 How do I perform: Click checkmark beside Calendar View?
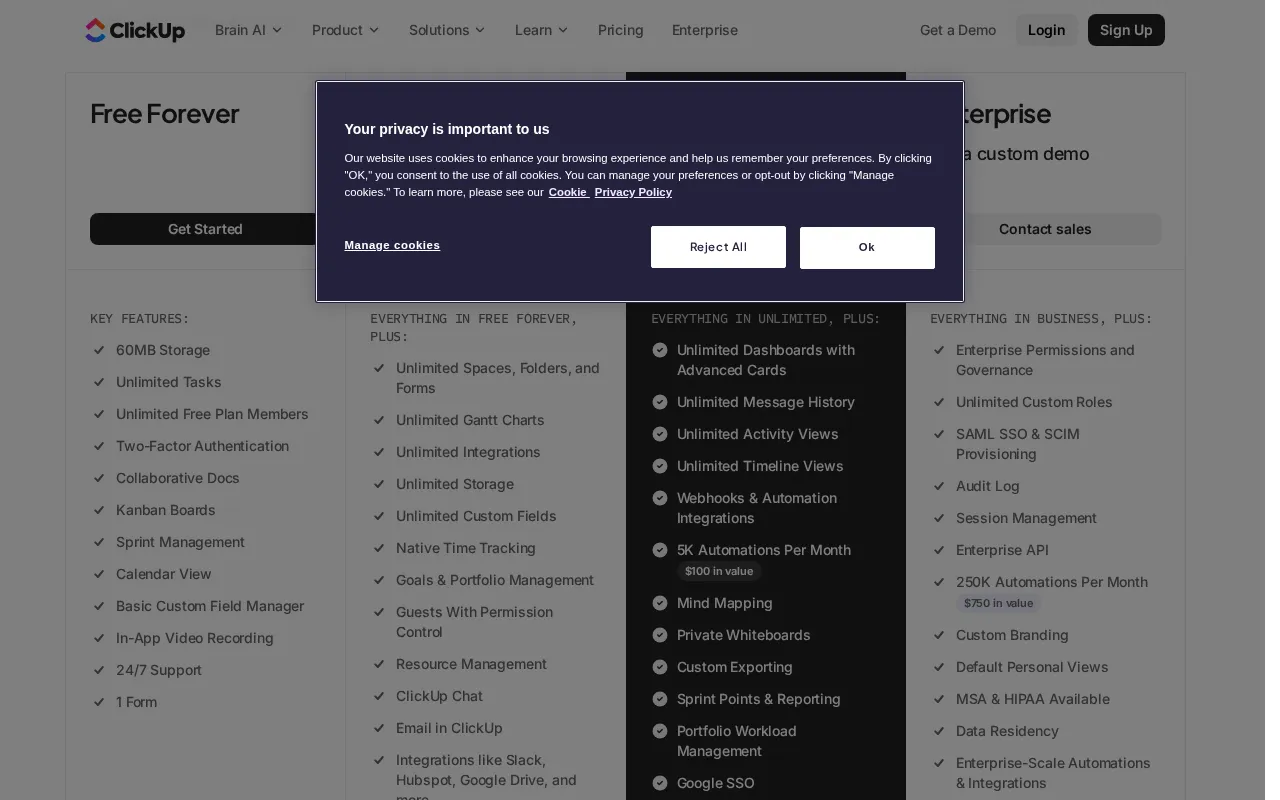[x=99, y=574]
